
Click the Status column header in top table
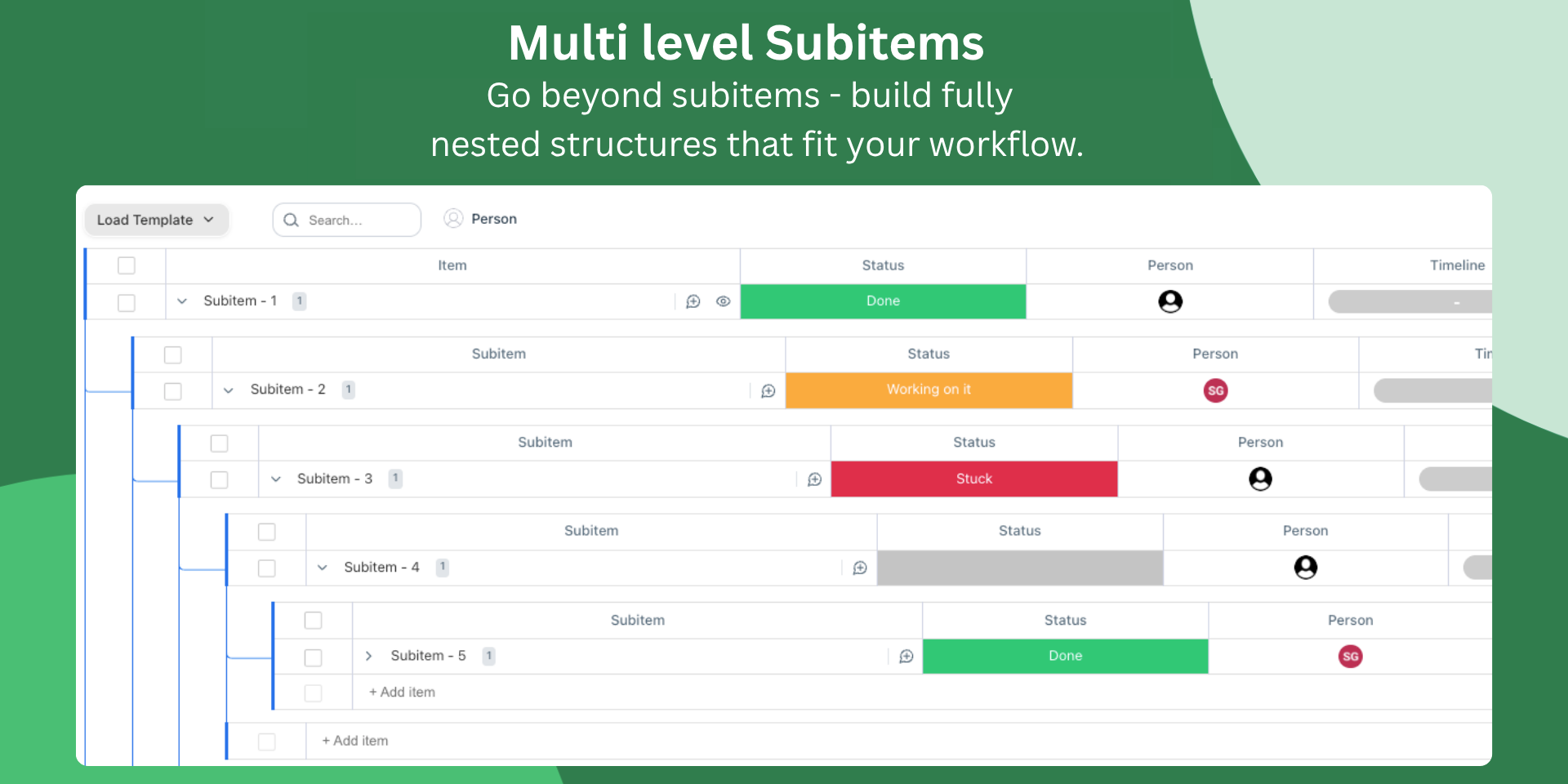pos(883,265)
